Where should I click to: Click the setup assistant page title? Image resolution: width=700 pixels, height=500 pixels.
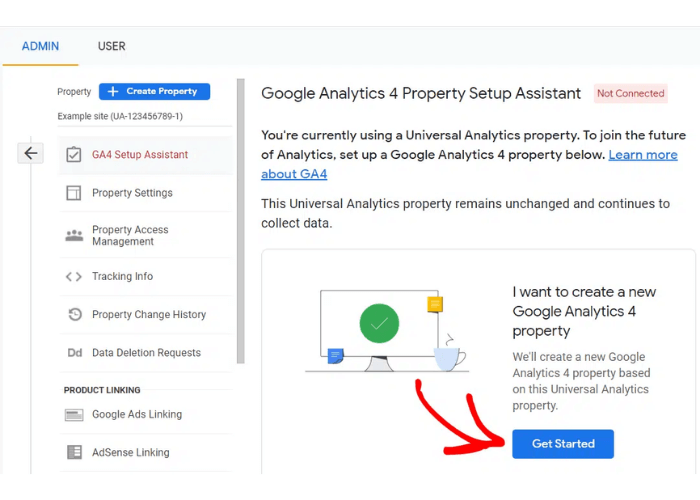(421, 93)
